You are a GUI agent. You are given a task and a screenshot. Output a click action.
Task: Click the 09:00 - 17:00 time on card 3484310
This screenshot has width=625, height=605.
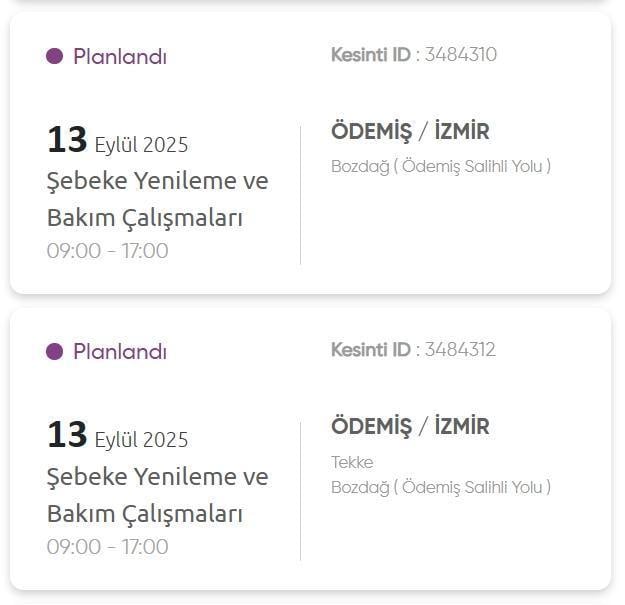pyautogui.click(x=107, y=250)
